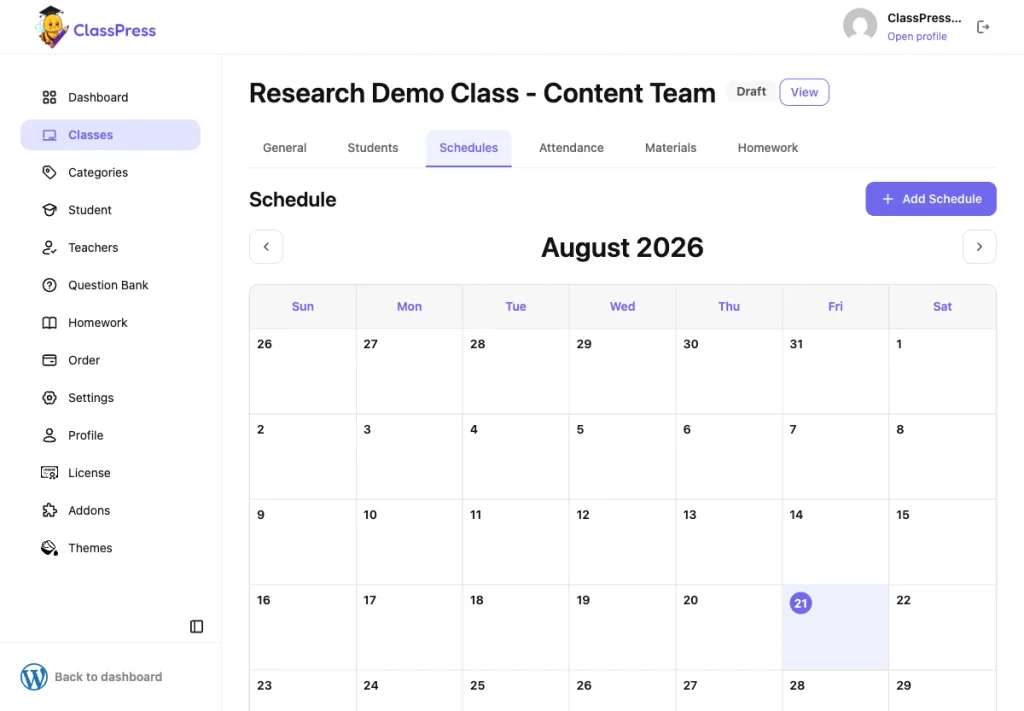Go to previous month with left chevron
This screenshot has width=1024, height=711.
tap(266, 247)
